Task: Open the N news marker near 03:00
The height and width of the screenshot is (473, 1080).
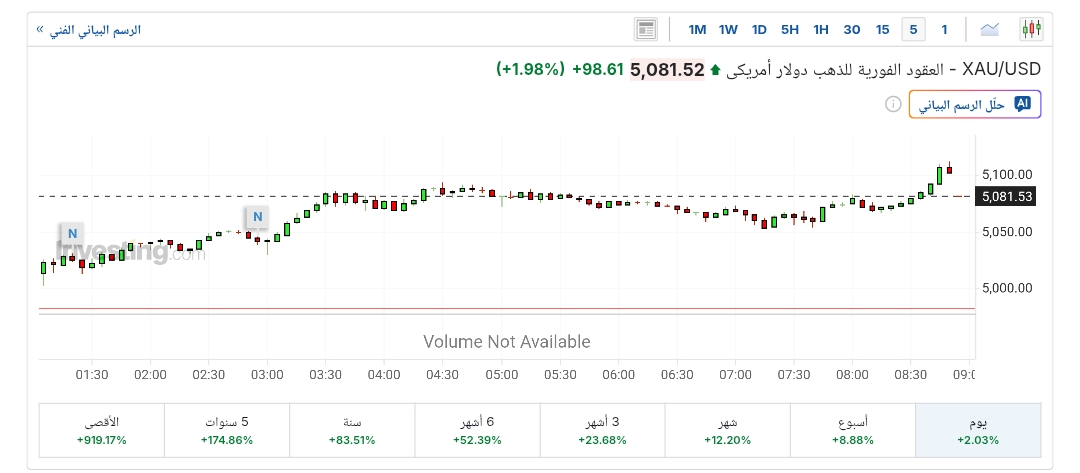Action: click(257, 216)
